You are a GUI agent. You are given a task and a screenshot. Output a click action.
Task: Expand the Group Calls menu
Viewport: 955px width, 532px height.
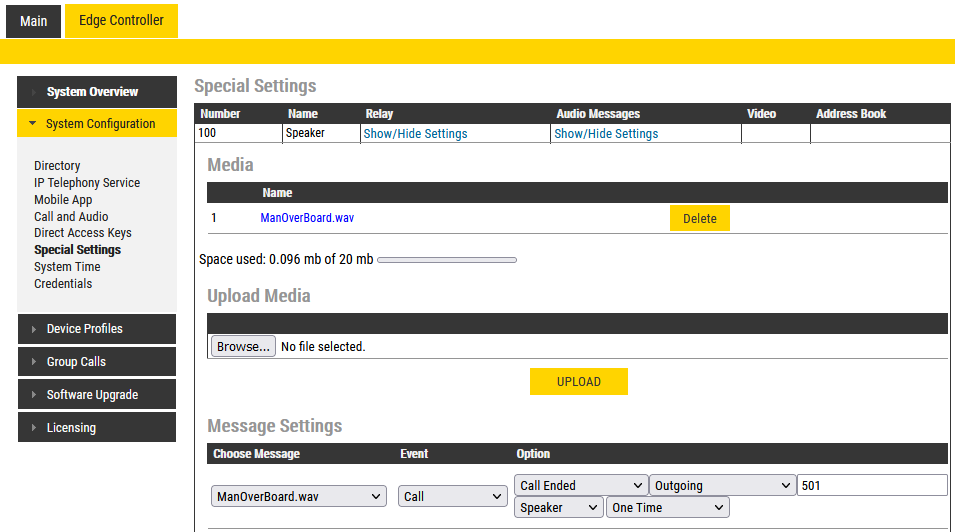96,362
